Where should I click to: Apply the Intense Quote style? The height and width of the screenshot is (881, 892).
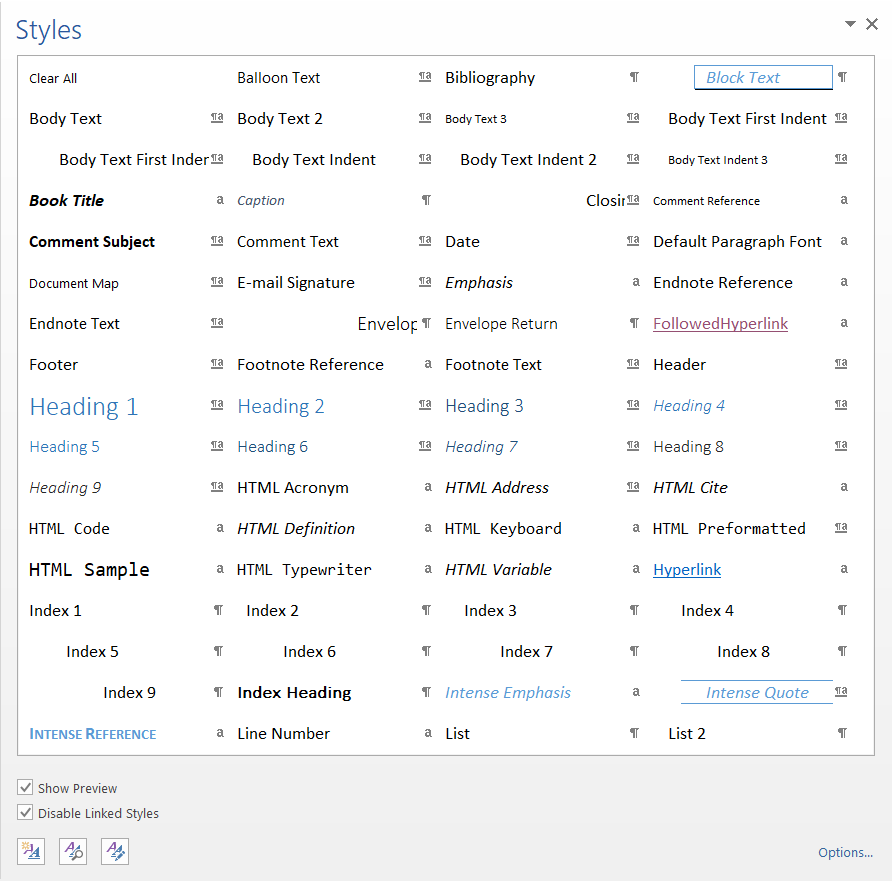coord(757,692)
